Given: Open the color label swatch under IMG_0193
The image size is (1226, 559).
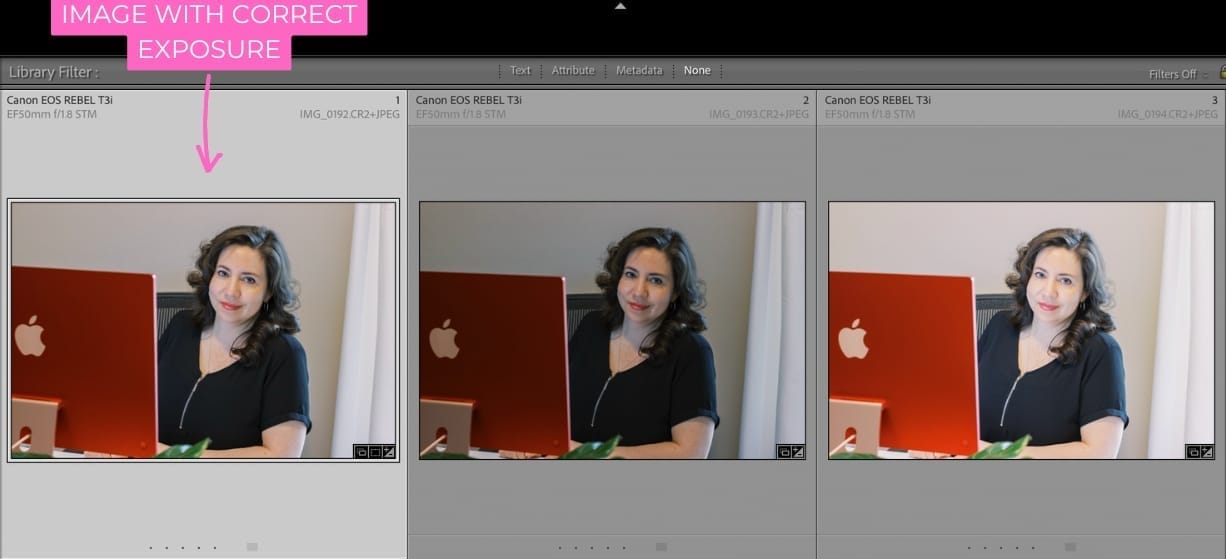Looking at the screenshot, I should [661, 547].
